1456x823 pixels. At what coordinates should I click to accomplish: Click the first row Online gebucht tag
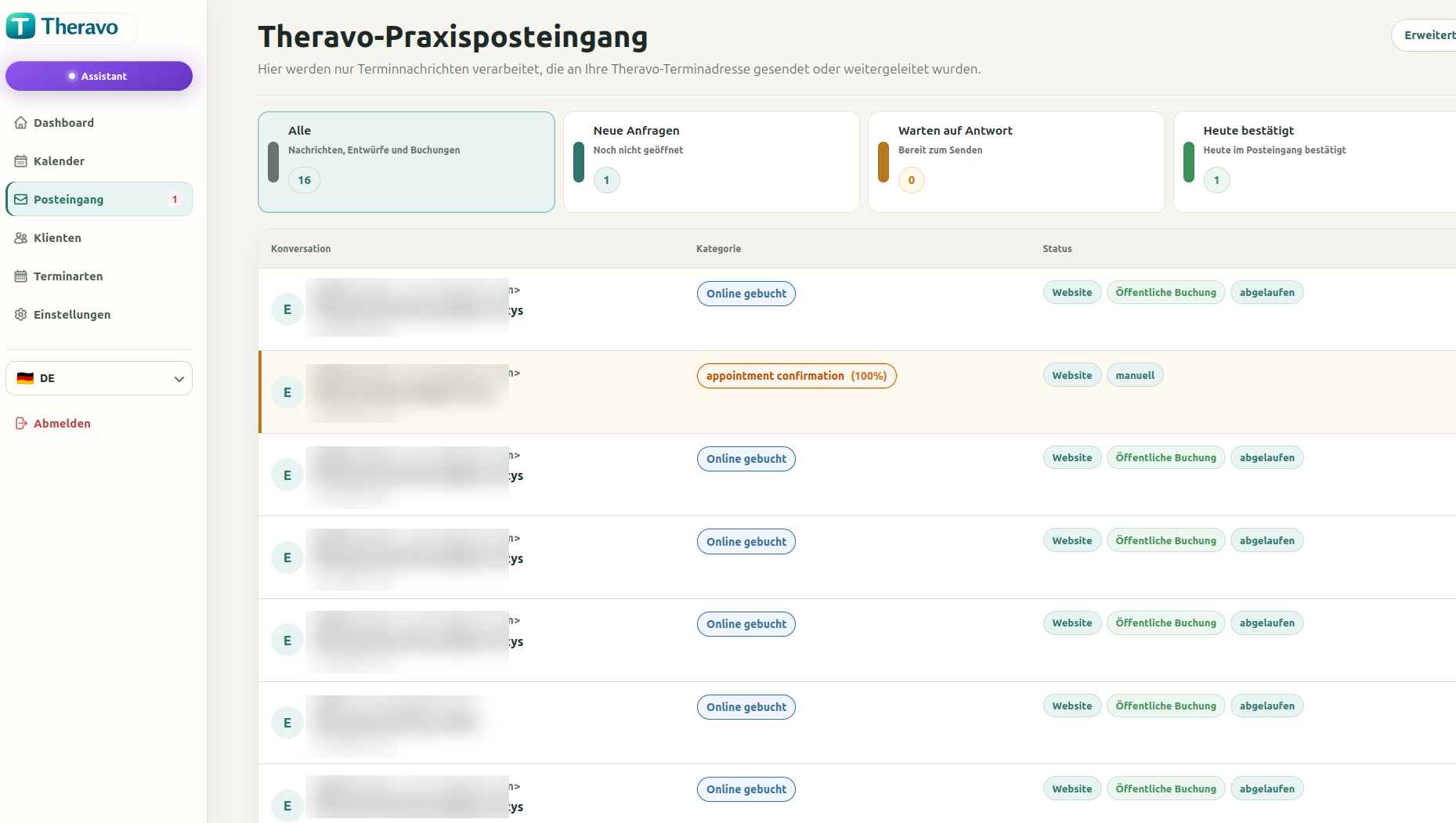pos(746,294)
